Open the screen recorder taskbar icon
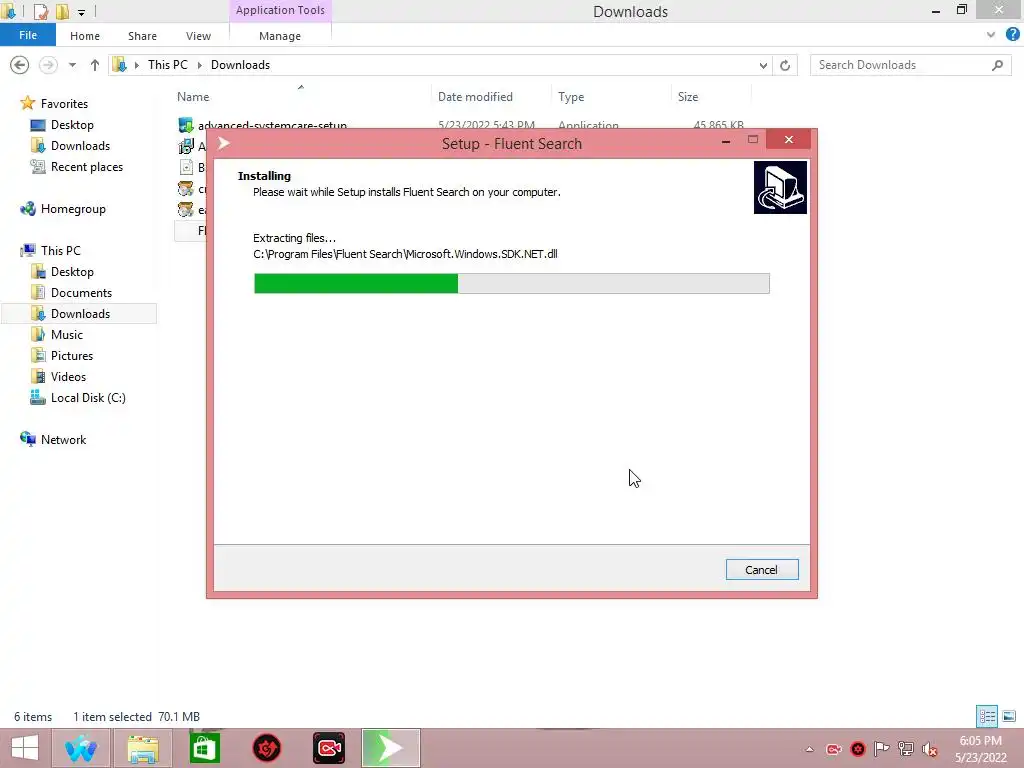Viewport: 1024px width, 768px height. pyautogui.click(x=328, y=748)
